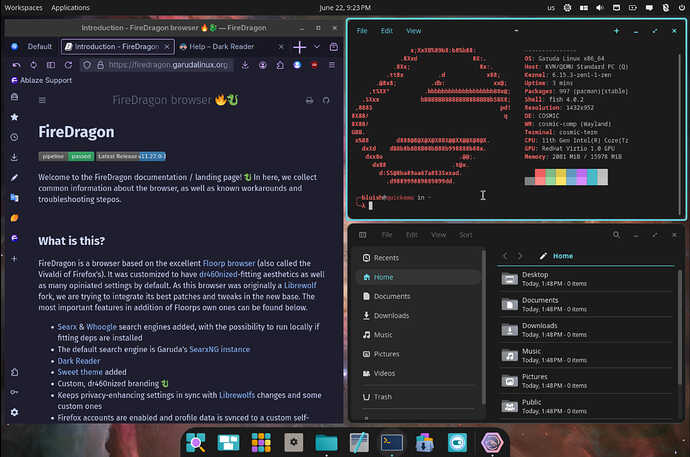
Task: Open search in the file manager
Action: click(616, 235)
